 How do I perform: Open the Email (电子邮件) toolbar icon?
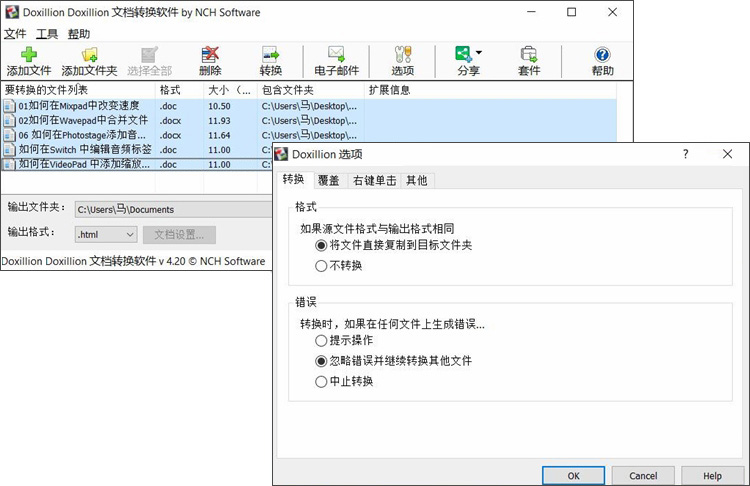(x=336, y=55)
